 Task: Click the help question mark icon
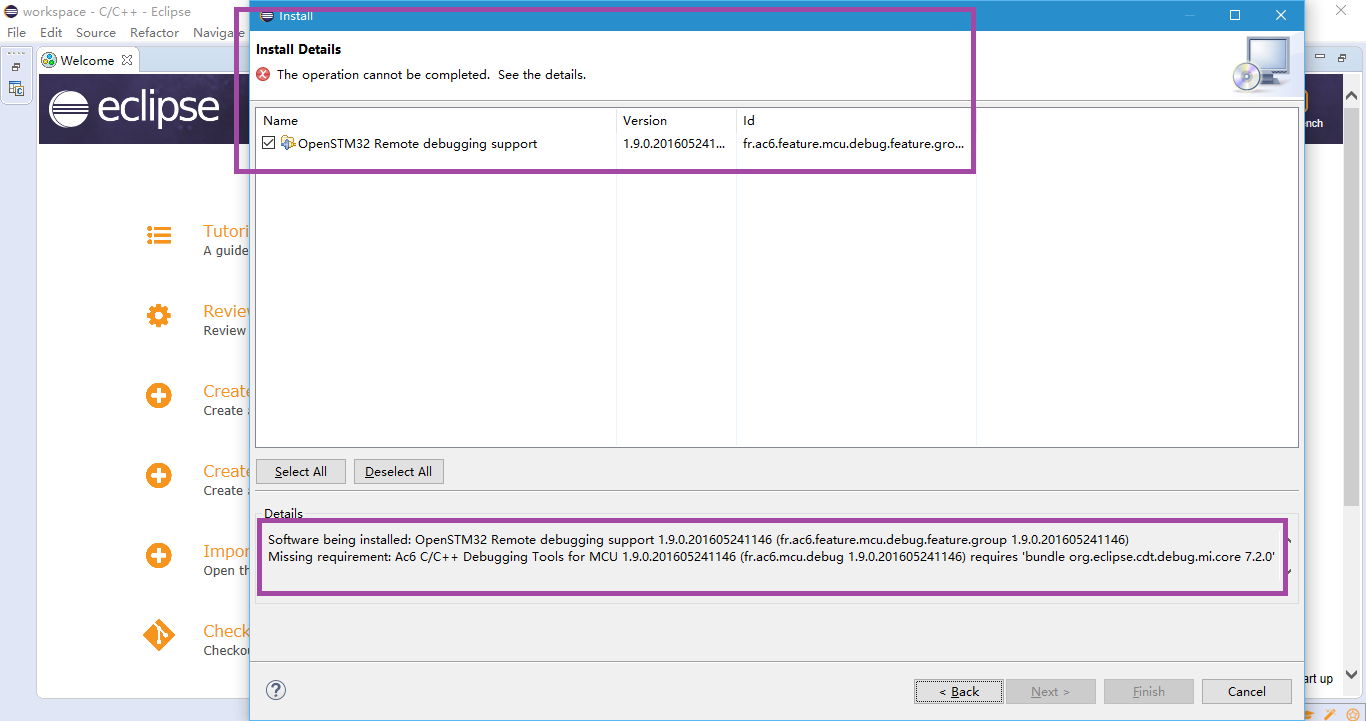pos(276,690)
